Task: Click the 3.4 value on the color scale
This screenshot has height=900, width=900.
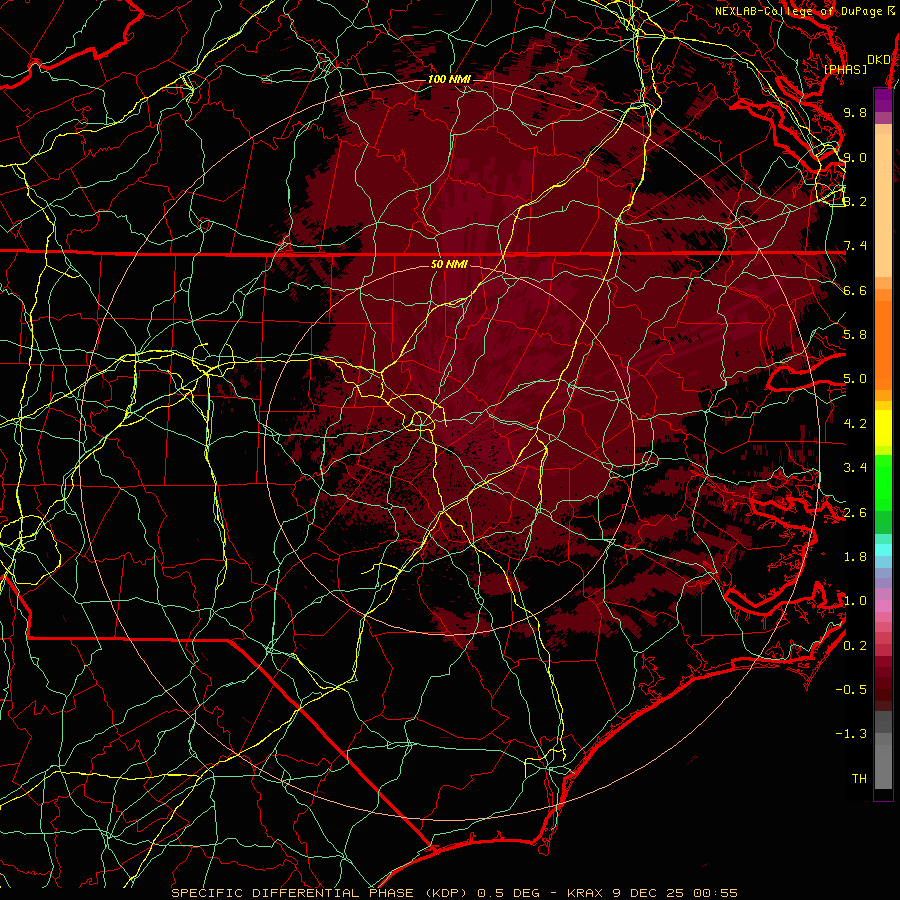Action: [855, 468]
